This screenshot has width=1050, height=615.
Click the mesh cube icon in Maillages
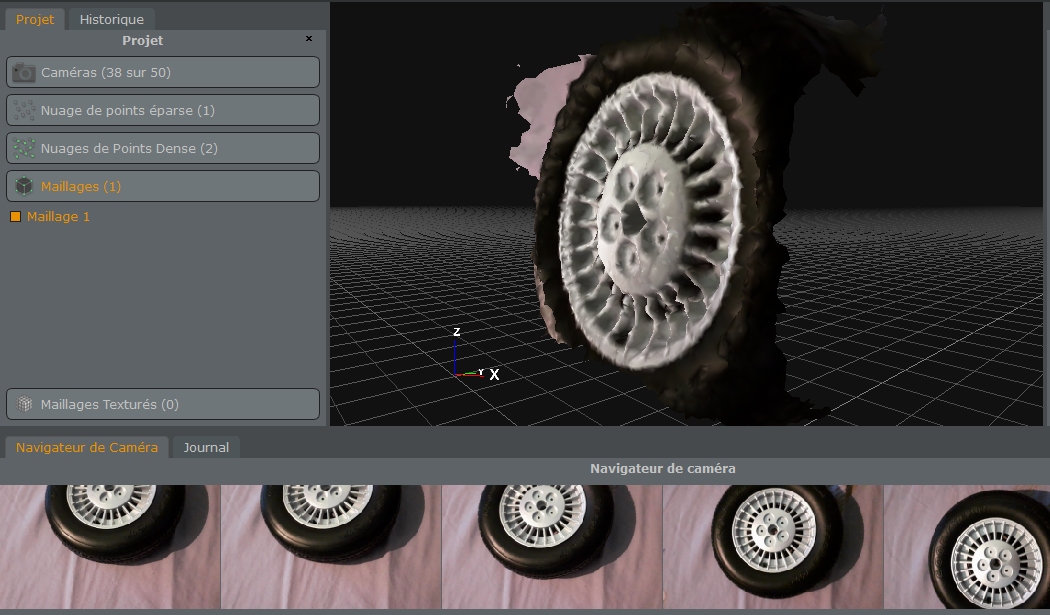pyautogui.click(x=24, y=186)
